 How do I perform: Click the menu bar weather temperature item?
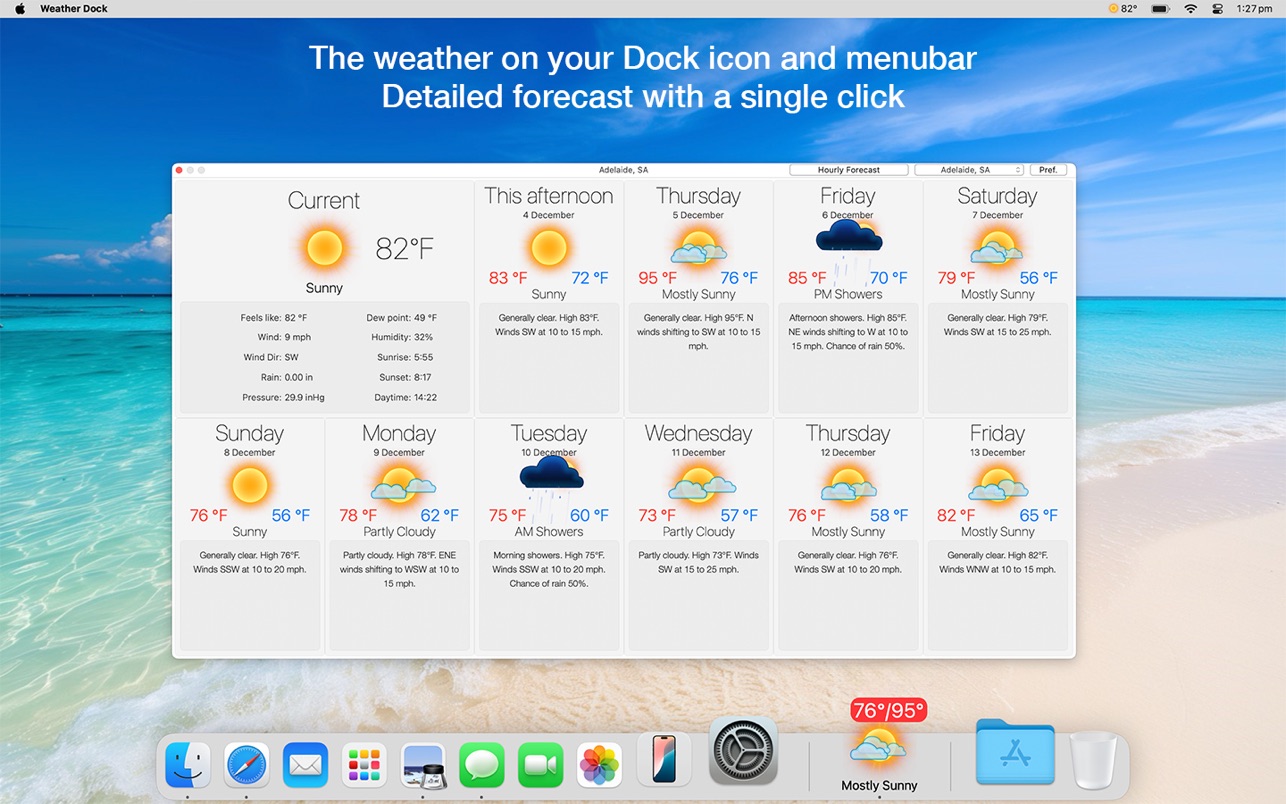tap(1123, 9)
